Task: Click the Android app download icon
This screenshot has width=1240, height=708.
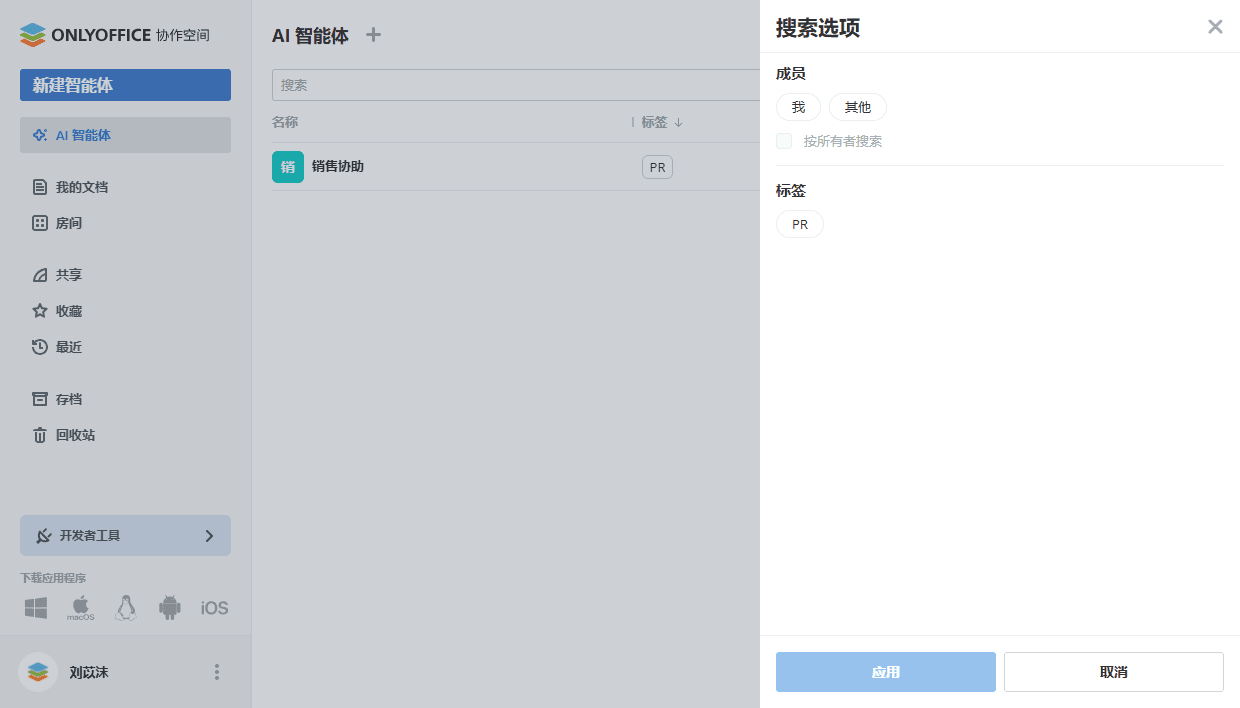Action: [169, 607]
